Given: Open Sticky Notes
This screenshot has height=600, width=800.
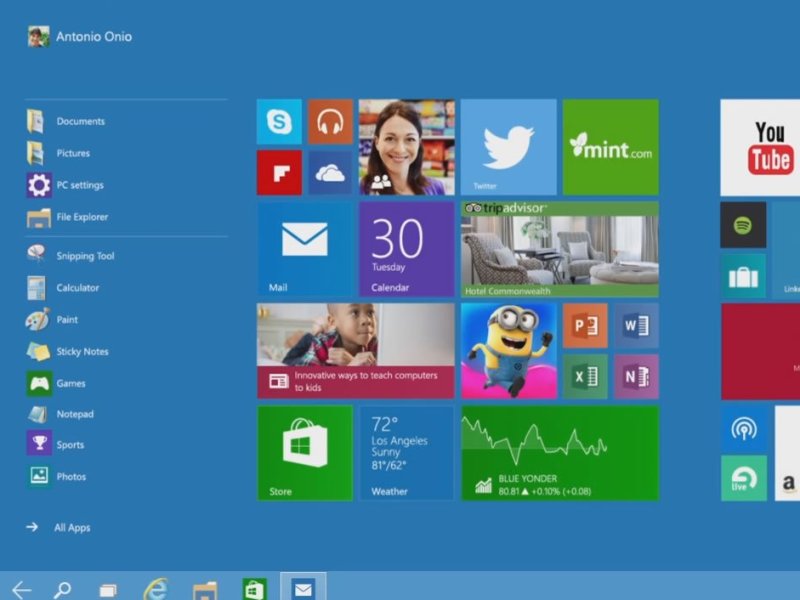Looking at the screenshot, I should pos(67,352).
